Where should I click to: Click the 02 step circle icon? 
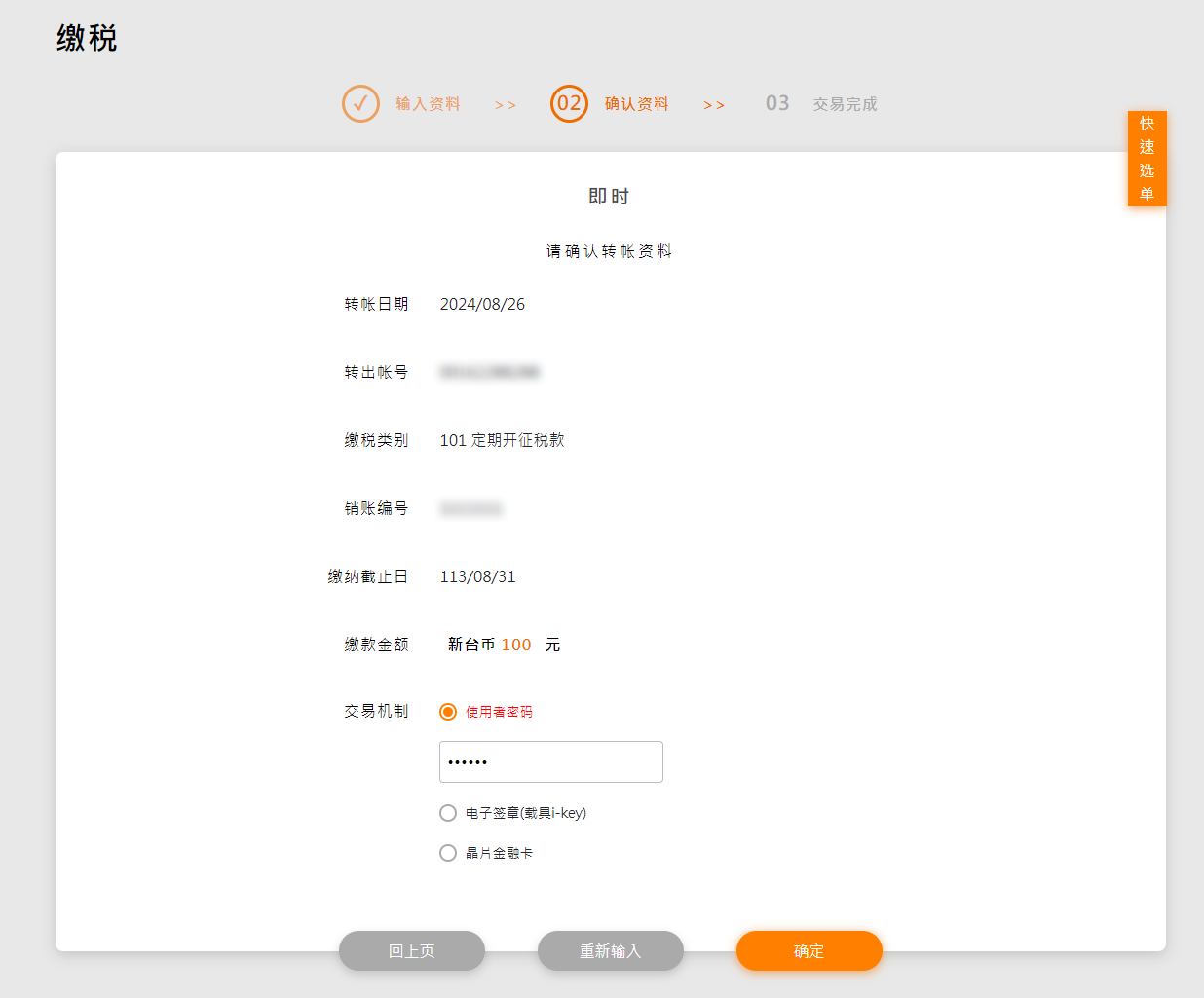[x=569, y=103]
